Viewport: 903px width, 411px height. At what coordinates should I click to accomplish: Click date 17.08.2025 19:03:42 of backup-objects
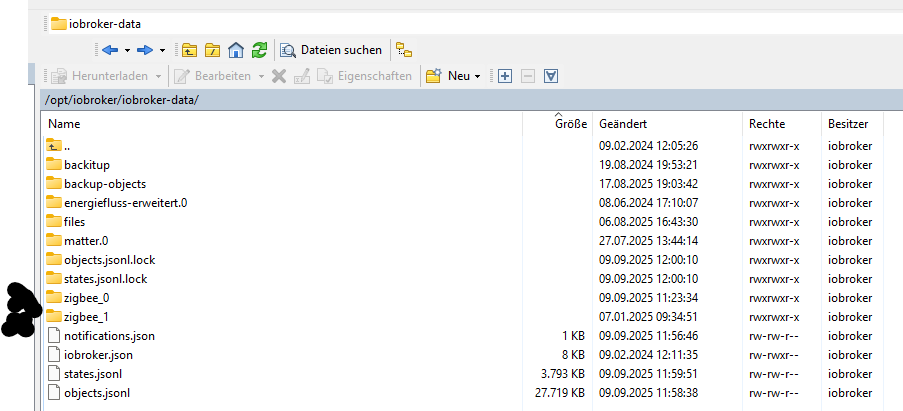pyautogui.click(x=648, y=184)
